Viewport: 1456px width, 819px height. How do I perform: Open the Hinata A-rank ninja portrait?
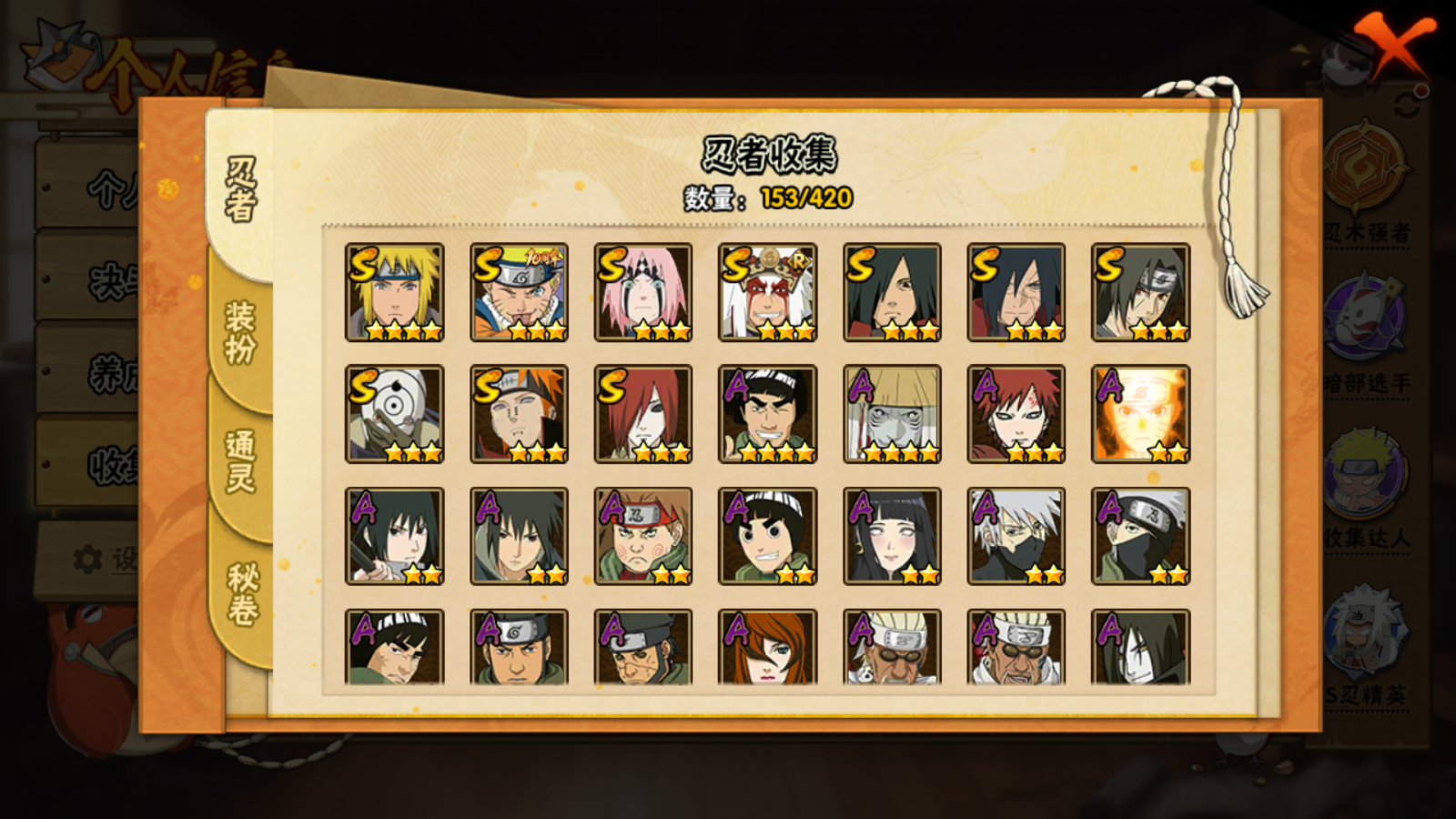[x=893, y=536]
